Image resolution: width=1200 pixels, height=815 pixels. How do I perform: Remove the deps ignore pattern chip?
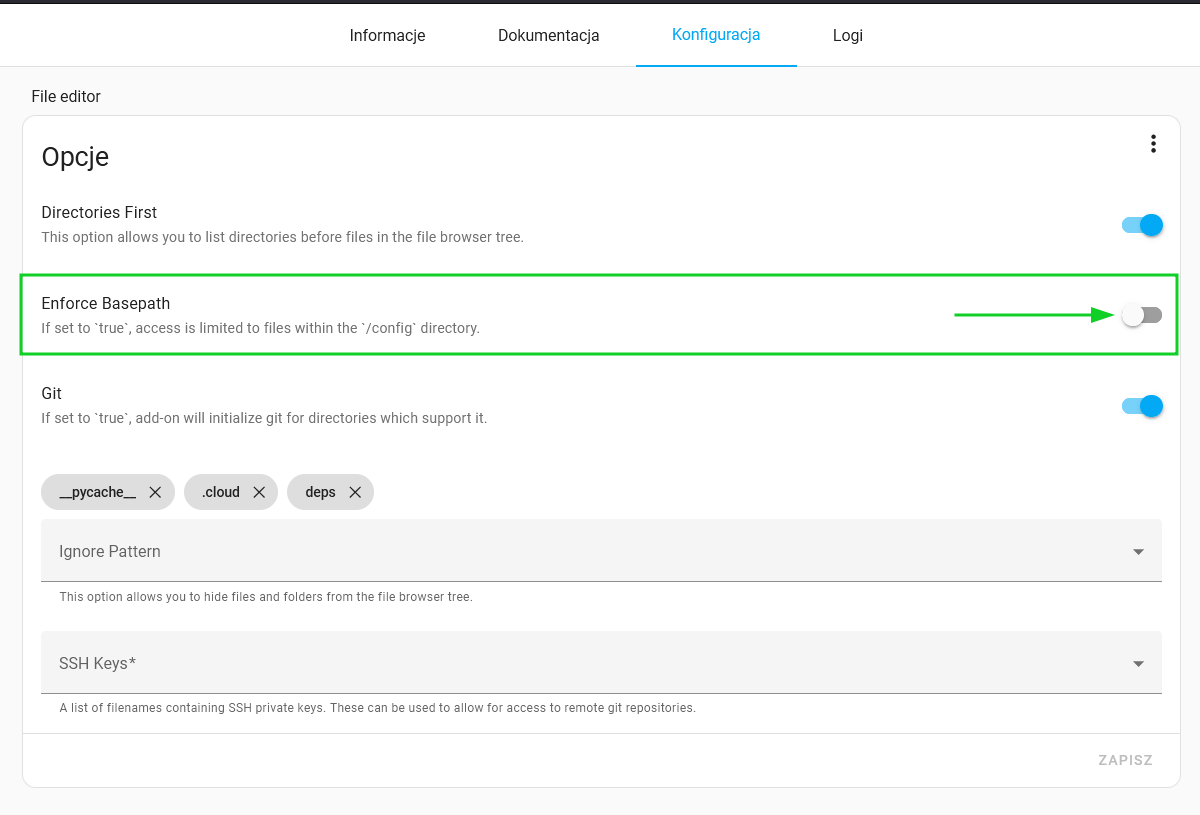[355, 492]
